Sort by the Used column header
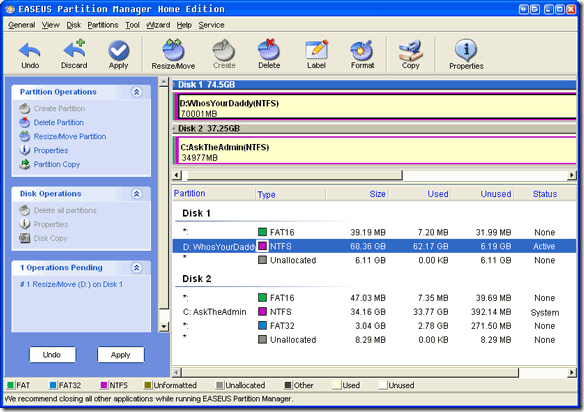 (420, 194)
